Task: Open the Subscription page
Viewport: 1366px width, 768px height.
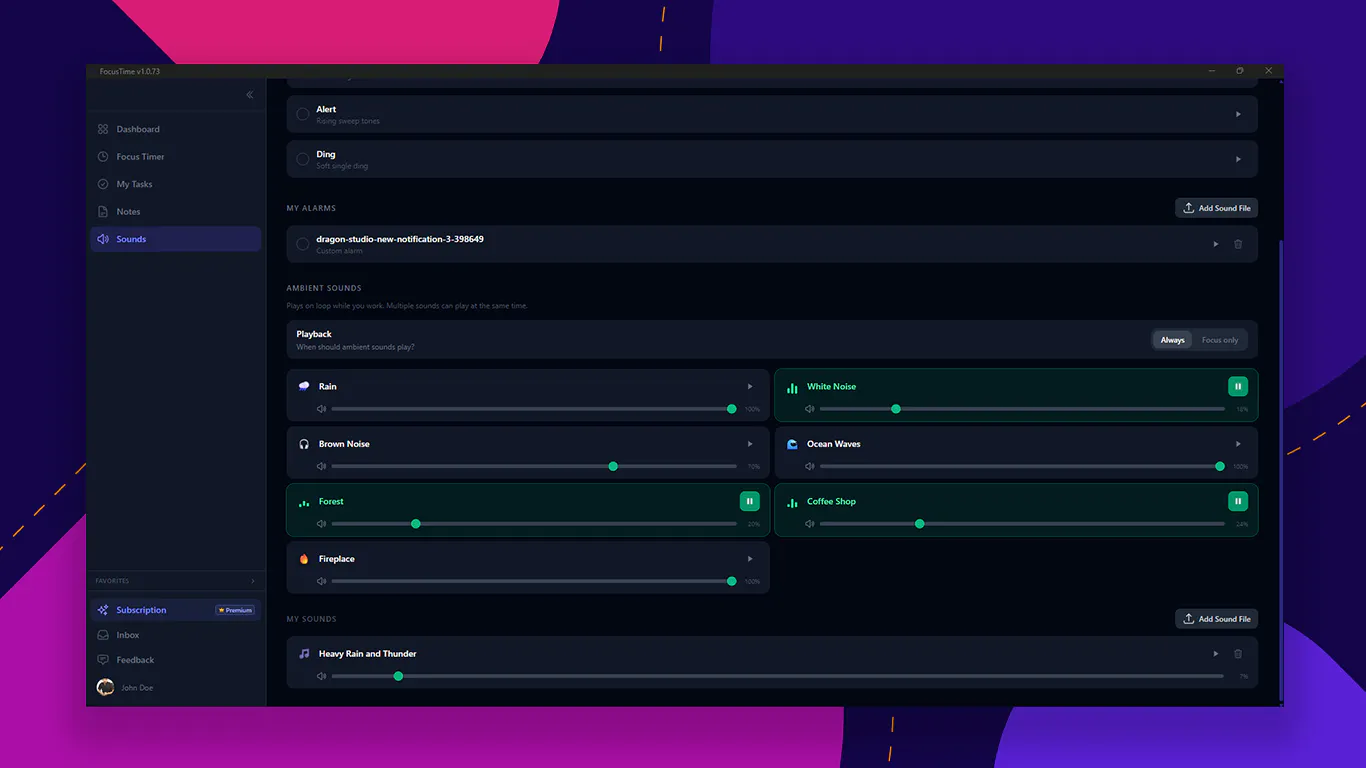Action: click(175, 610)
